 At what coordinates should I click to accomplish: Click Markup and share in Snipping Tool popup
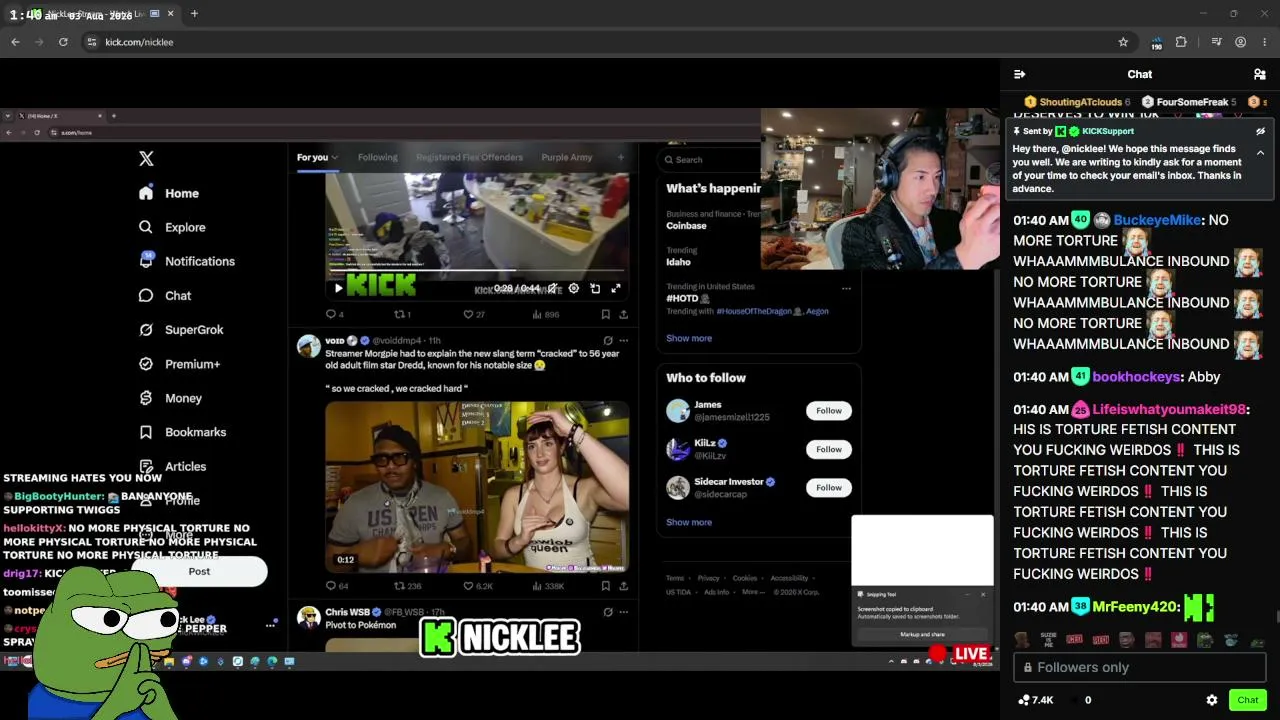pyautogui.click(x=922, y=634)
